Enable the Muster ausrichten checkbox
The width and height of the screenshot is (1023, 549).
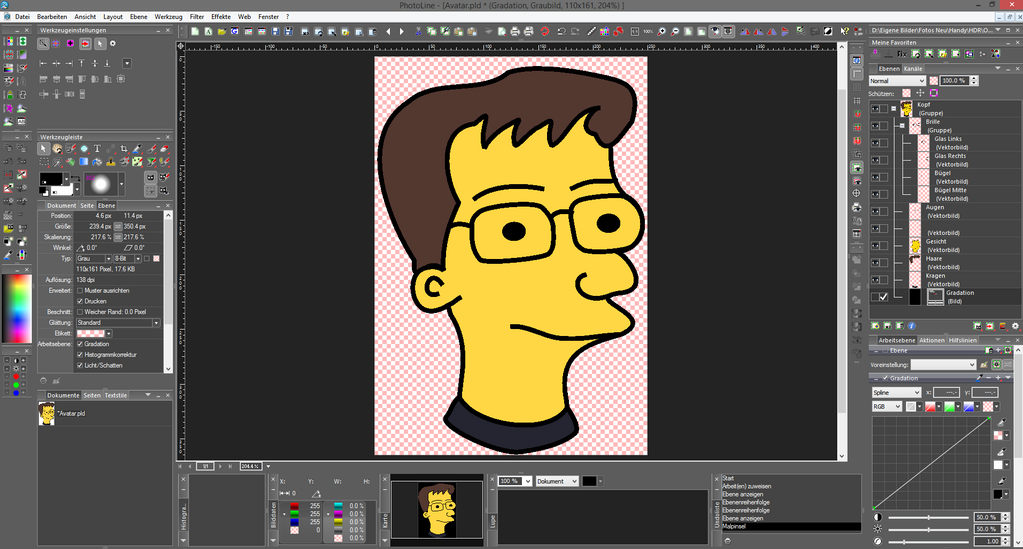pyautogui.click(x=80, y=290)
